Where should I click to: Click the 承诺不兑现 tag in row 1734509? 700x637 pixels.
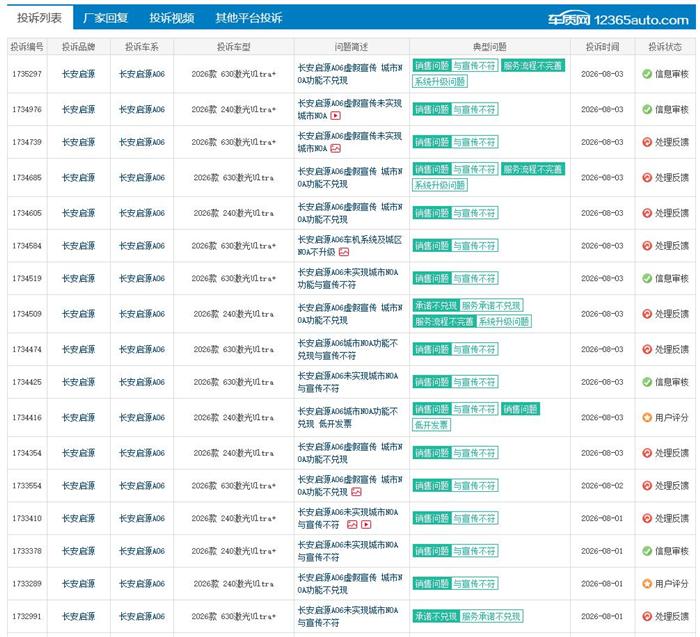[x=436, y=306]
